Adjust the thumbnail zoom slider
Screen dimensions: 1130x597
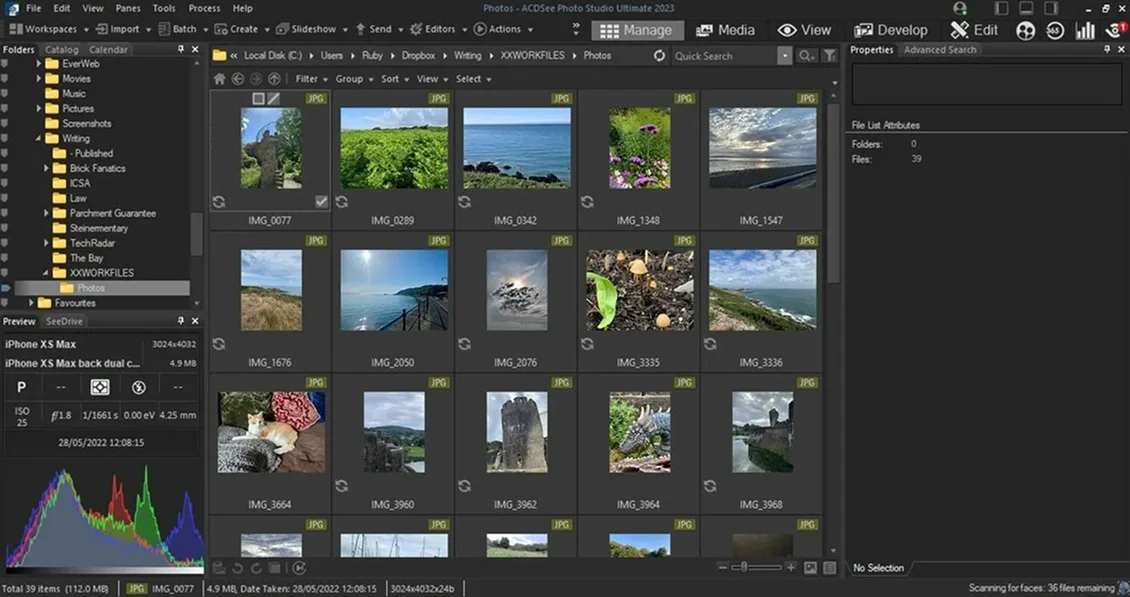point(743,568)
